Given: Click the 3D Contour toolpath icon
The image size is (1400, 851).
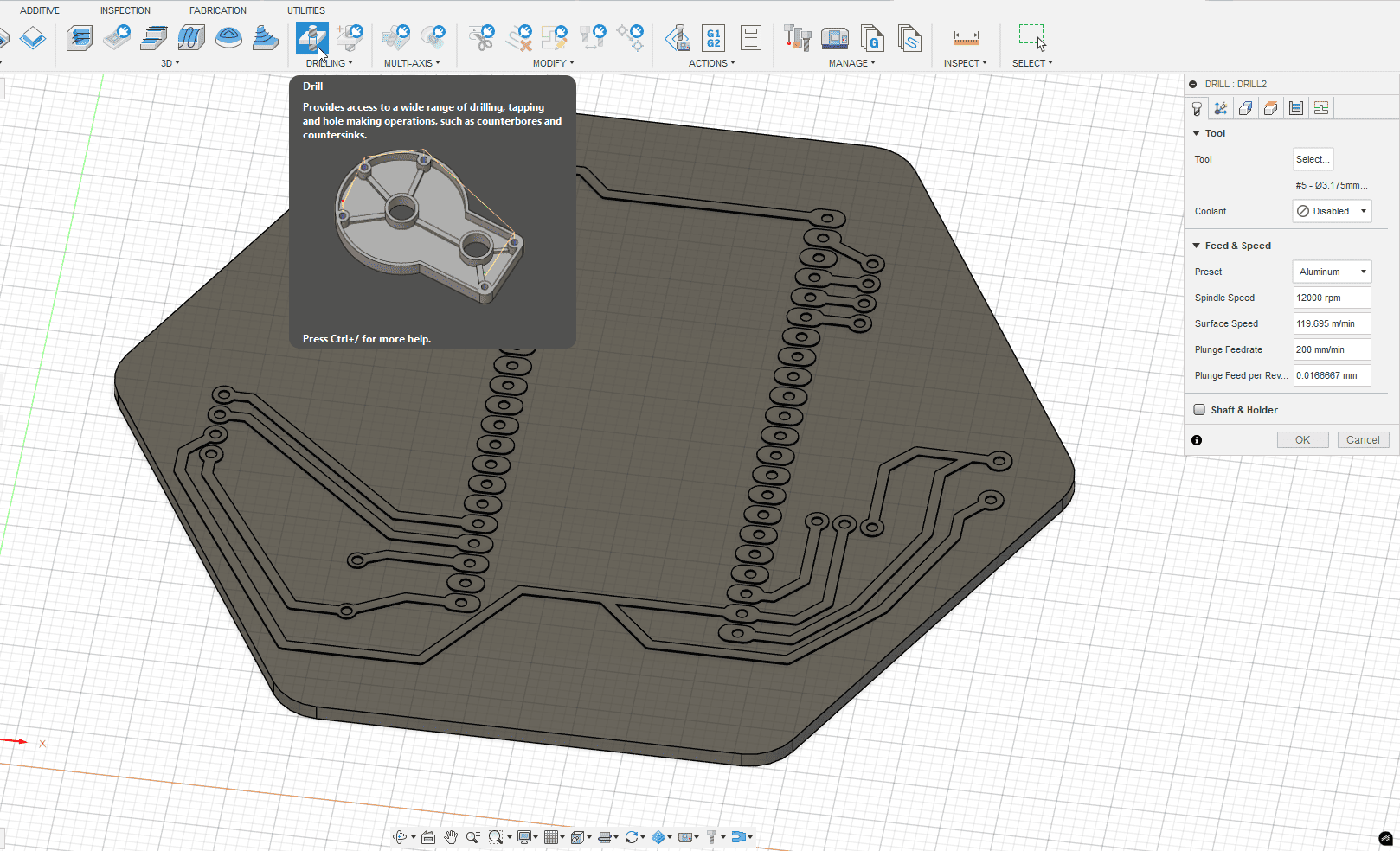Looking at the screenshot, I should point(266,38).
